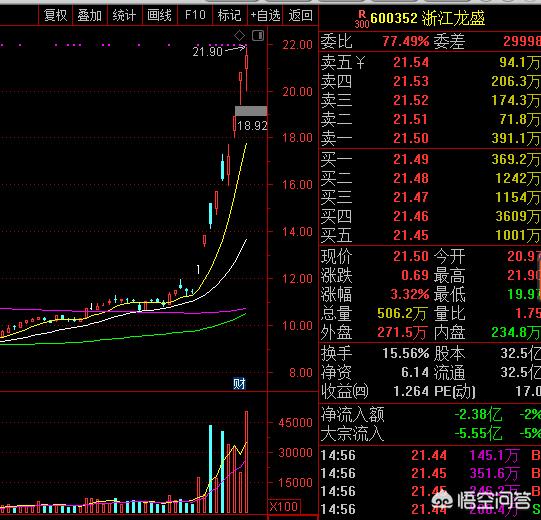Click 买五 price 21.45
541x520 pixels.
(411, 235)
